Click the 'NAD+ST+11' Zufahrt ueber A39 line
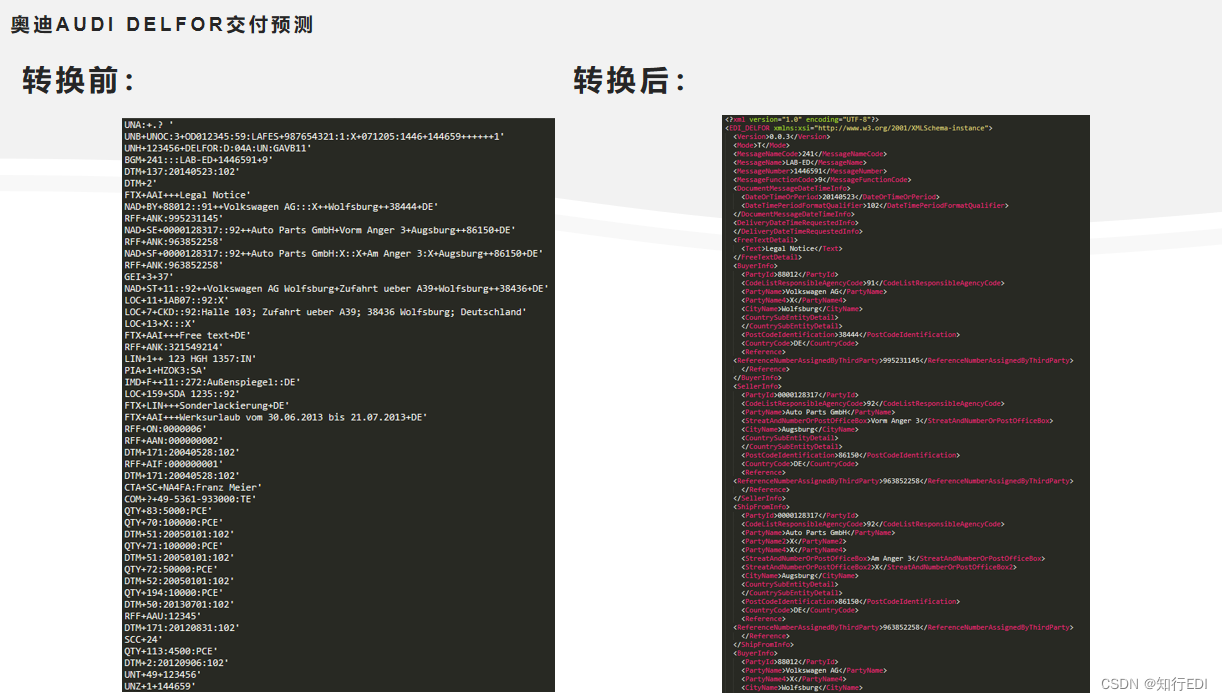The width and height of the screenshot is (1222, 700). 337,288
